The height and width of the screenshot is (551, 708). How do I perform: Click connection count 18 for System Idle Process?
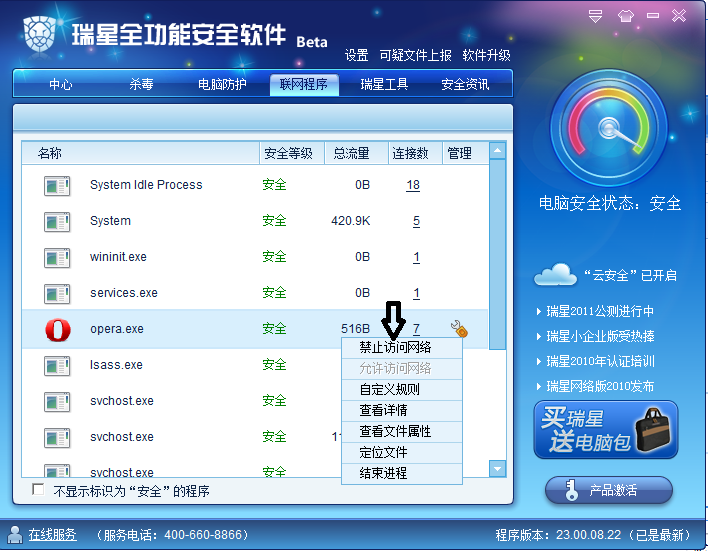[x=413, y=185]
